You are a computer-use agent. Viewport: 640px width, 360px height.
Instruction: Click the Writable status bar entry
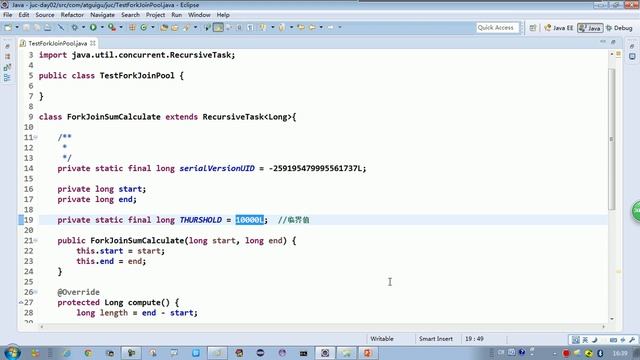382,339
